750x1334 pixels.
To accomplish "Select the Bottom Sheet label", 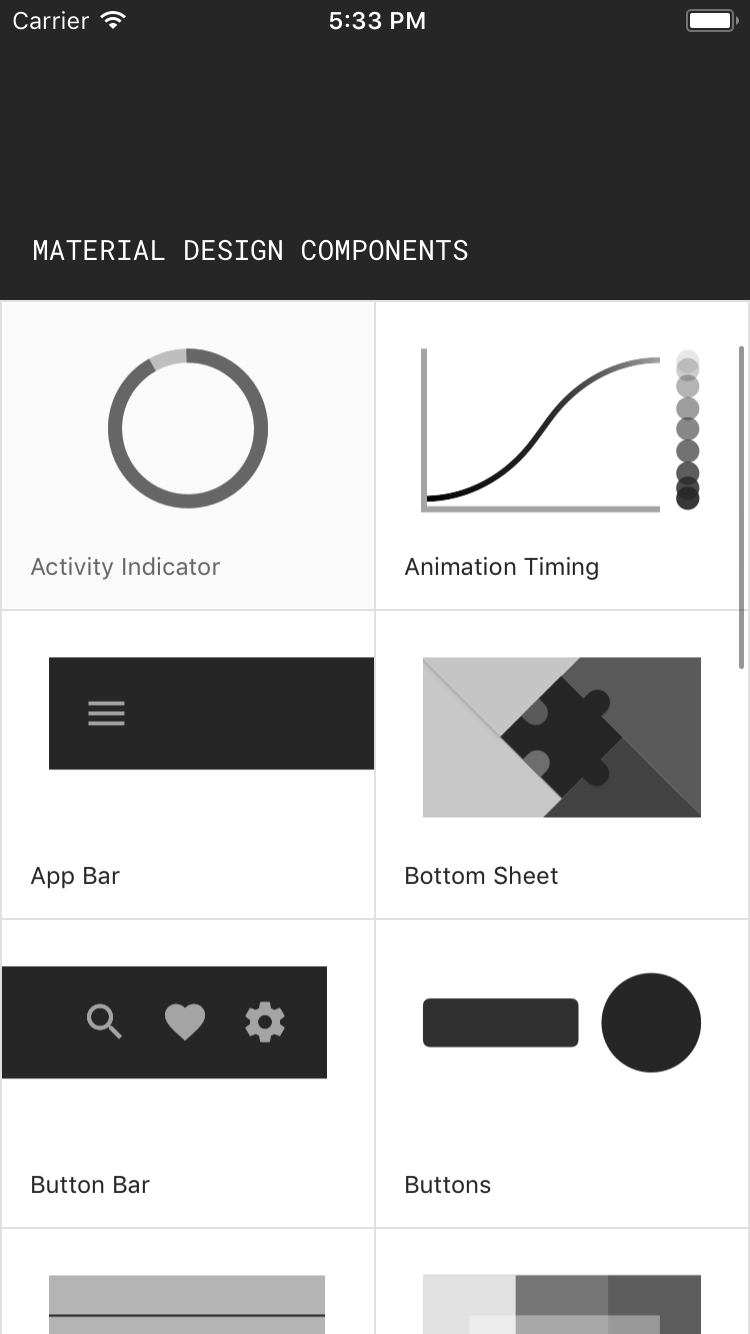I will (481, 876).
